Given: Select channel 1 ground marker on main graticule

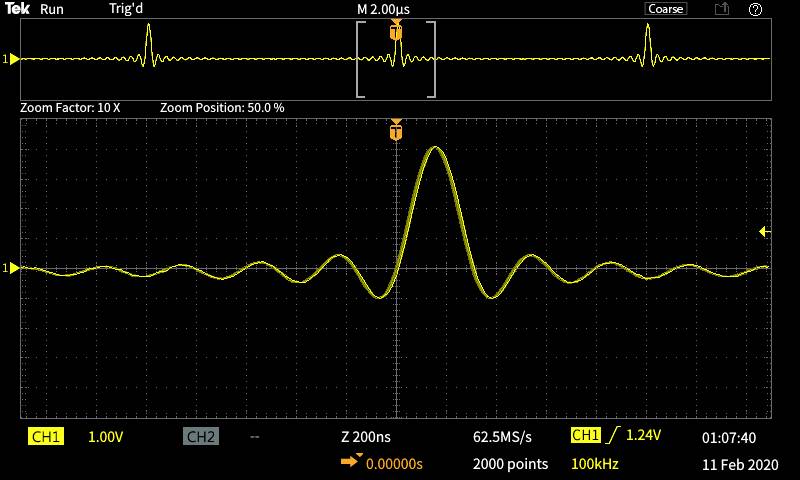Looking at the screenshot, I should tap(13, 268).
